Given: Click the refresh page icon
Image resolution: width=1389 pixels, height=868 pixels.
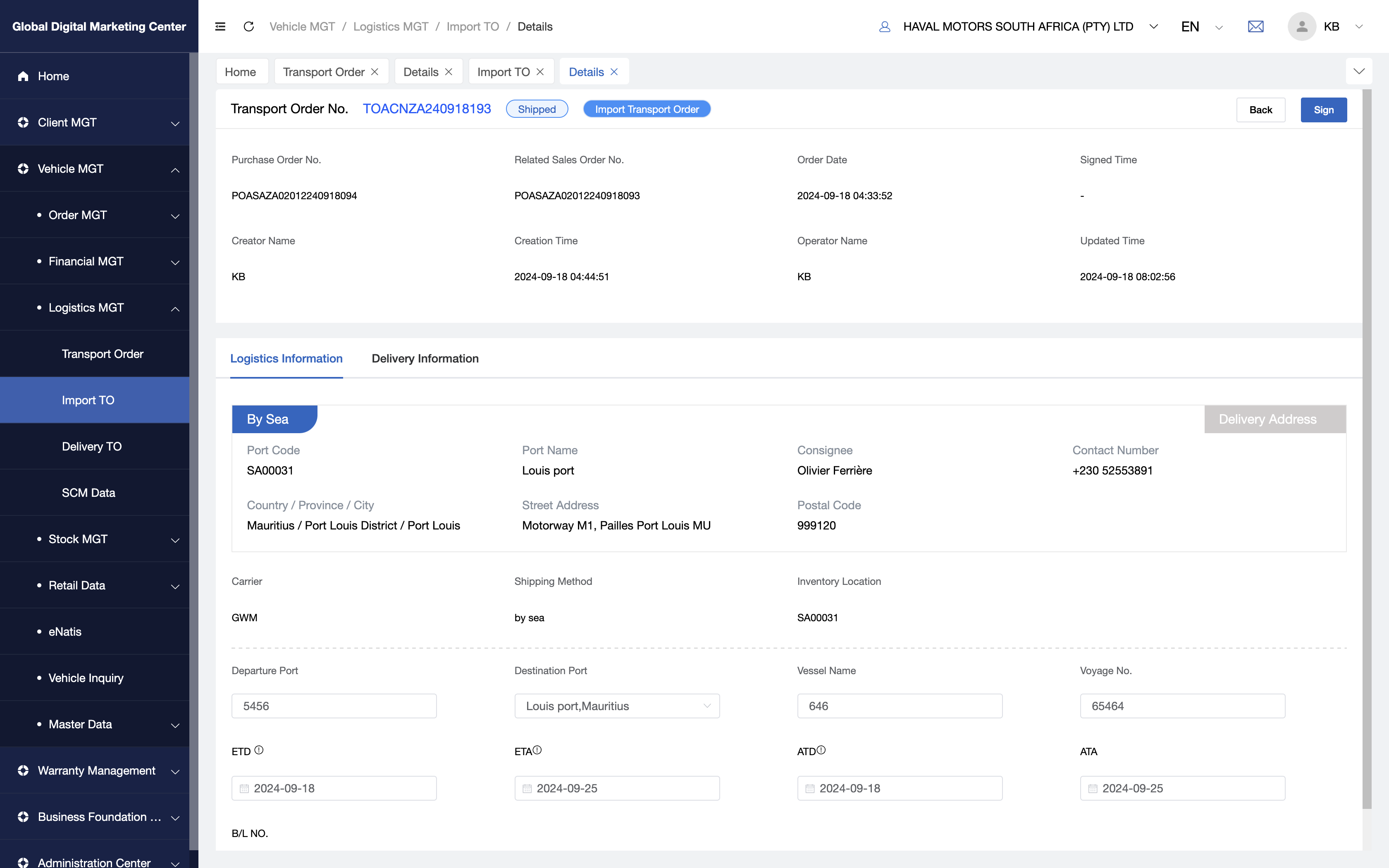Looking at the screenshot, I should (248, 26).
